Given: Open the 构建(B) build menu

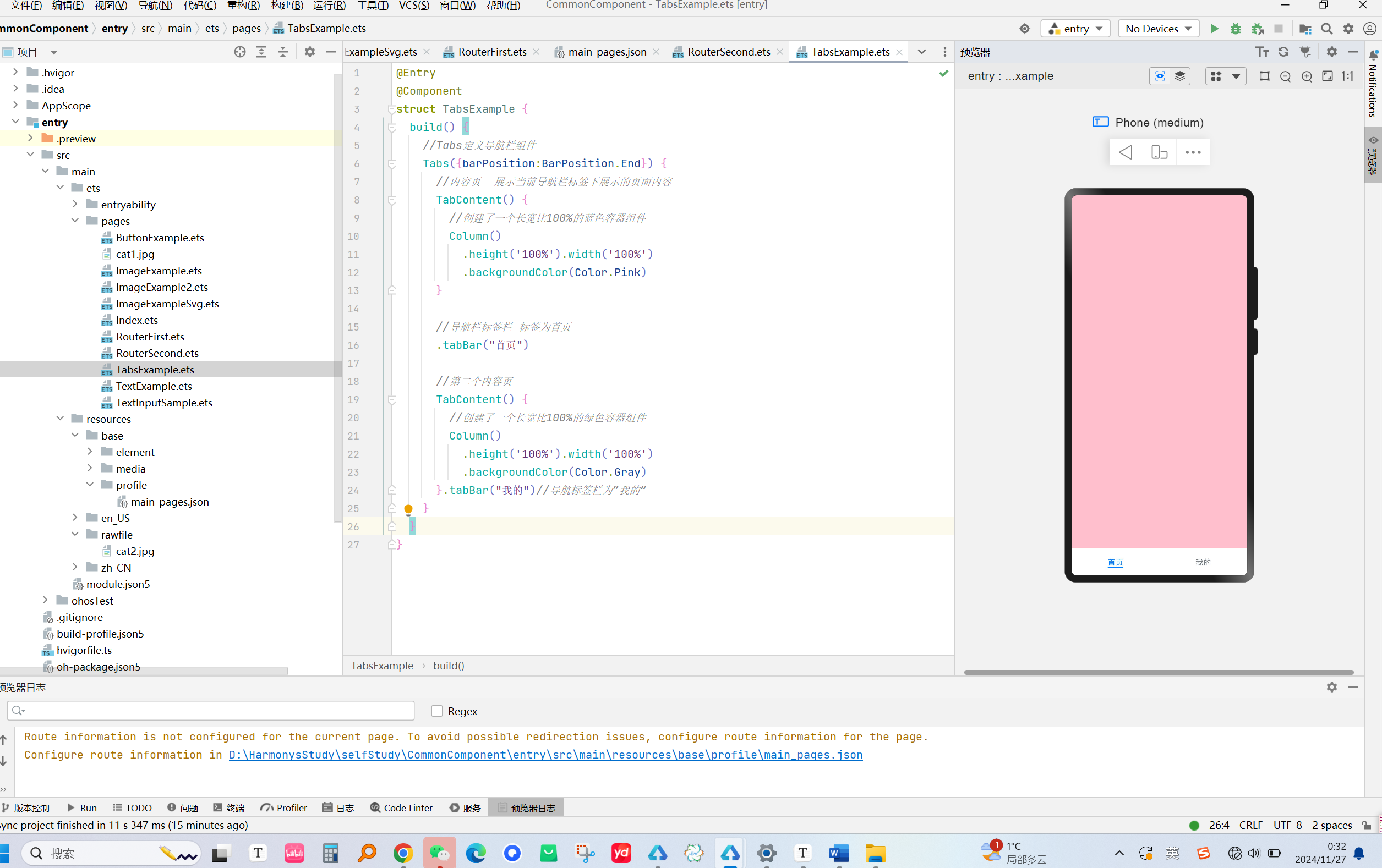Looking at the screenshot, I should 287,6.
